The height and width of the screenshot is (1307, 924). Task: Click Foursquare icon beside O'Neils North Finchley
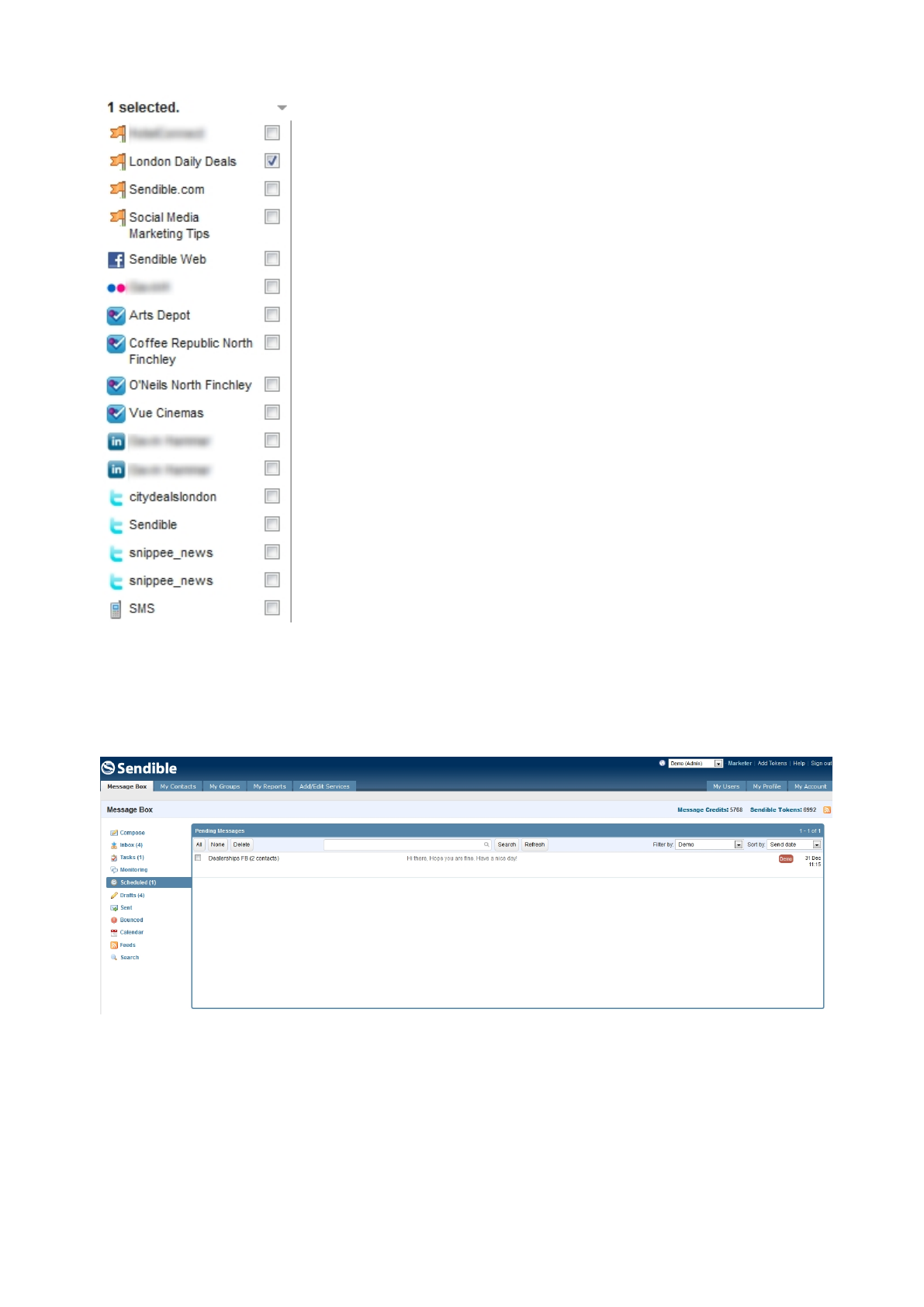(x=116, y=386)
